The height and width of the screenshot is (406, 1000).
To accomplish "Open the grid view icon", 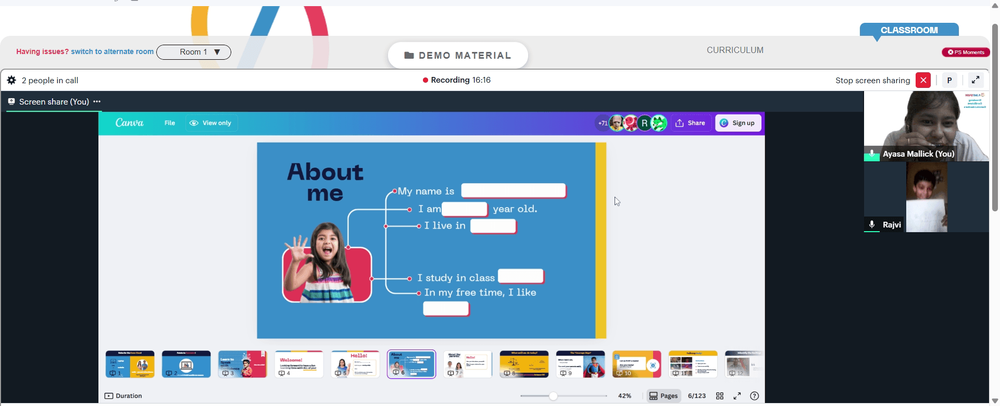I will (719, 396).
